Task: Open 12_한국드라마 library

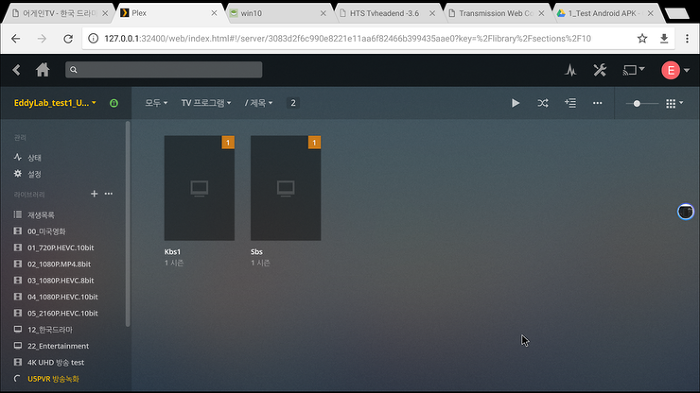Action: coord(43,330)
